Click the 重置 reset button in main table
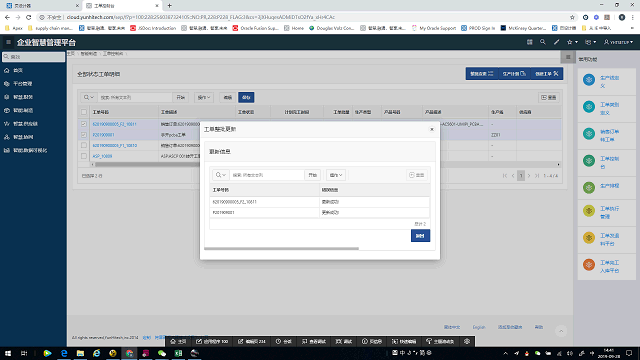 click(x=549, y=98)
